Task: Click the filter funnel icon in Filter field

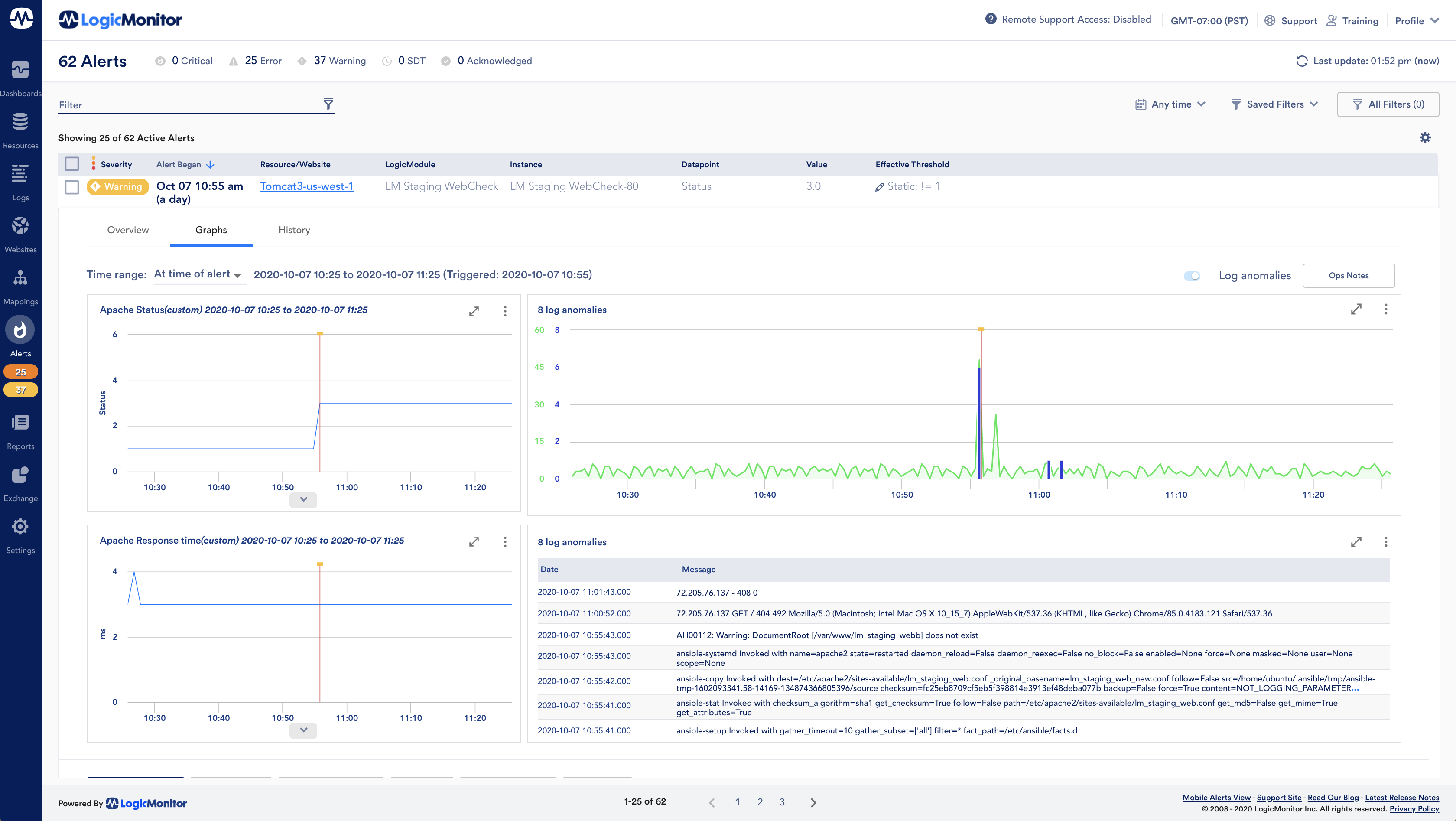Action: point(328,104)
